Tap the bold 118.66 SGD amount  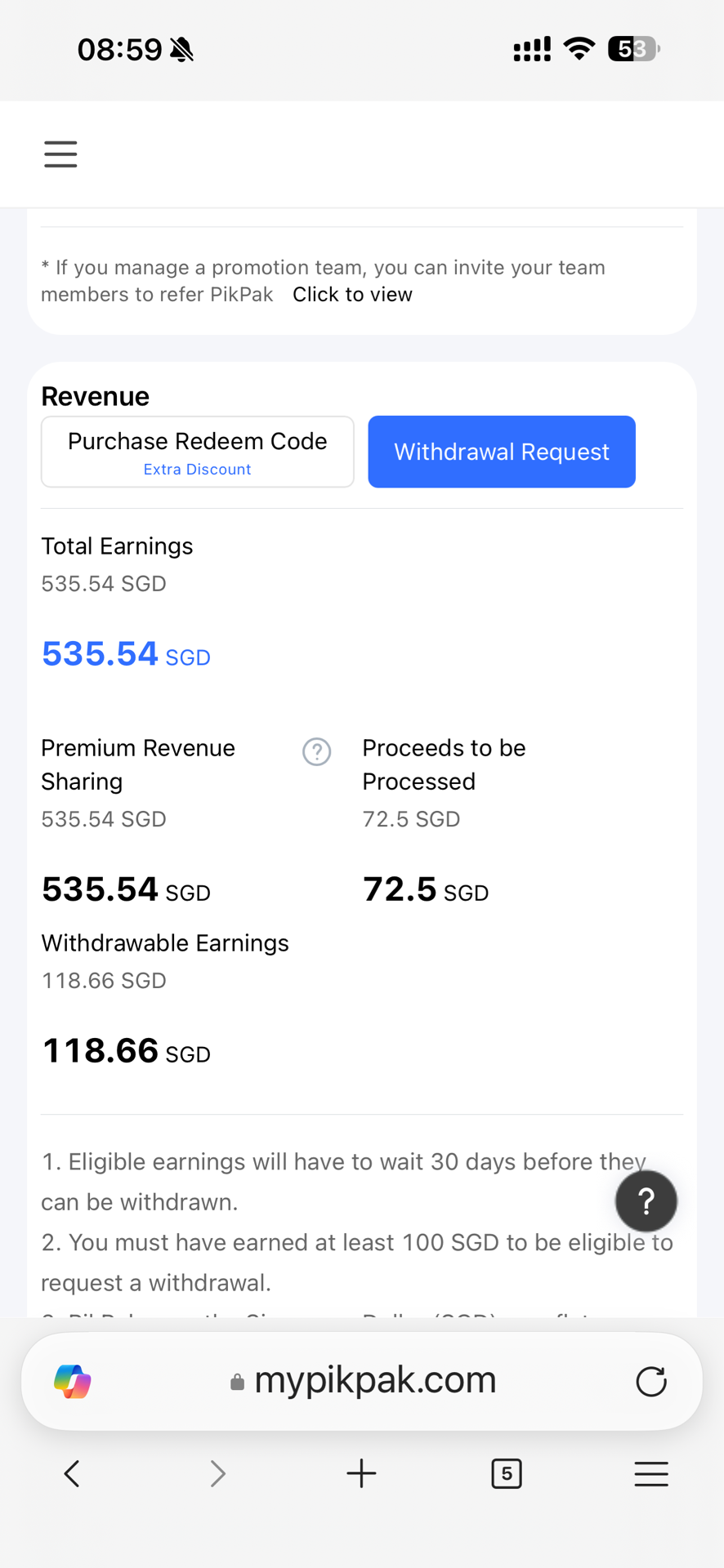point(126,1051)
